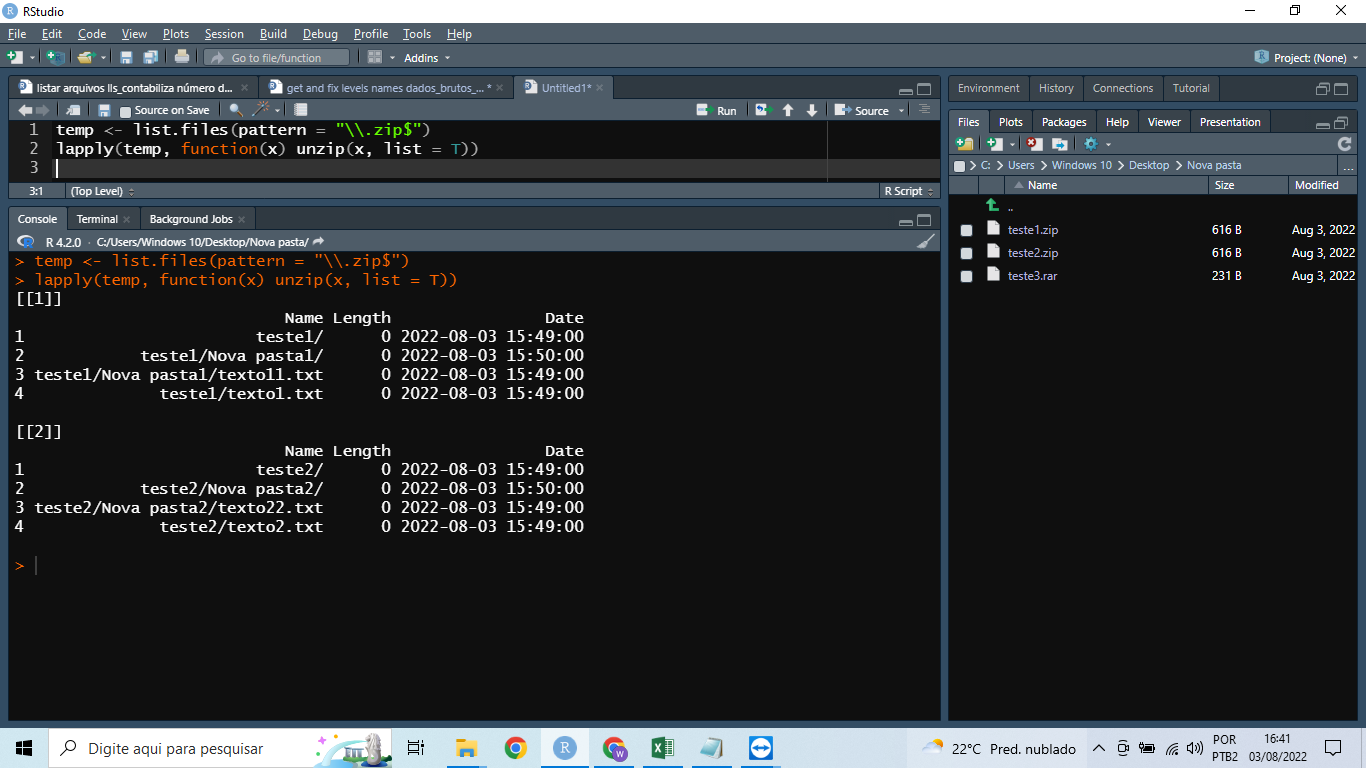Screen dimensions: 1366x768
Task: Click the Run button
Action: tap(716, 110)
